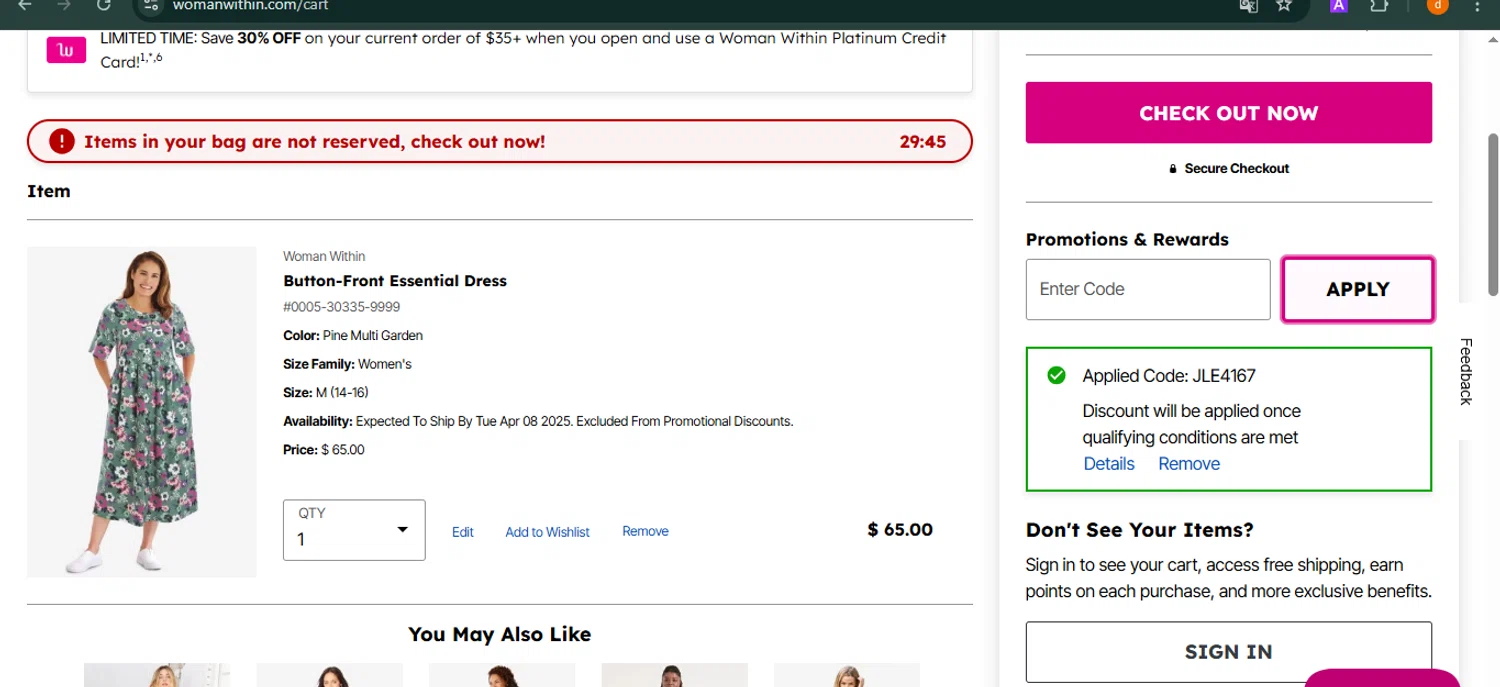This screenshot has height=687, width=1500.
Task: Open the Chrome three-dot menu
Action: 1478,5
